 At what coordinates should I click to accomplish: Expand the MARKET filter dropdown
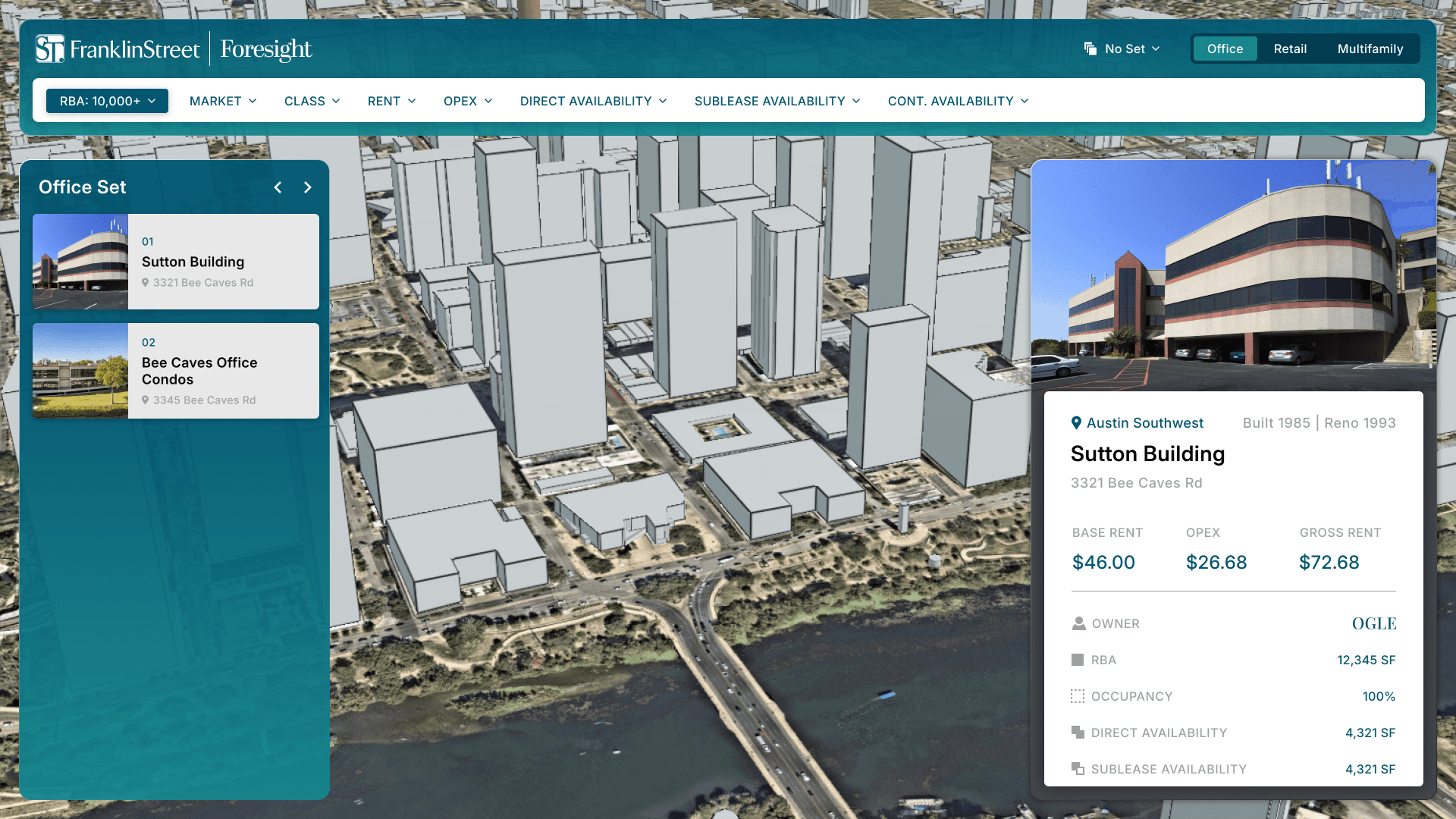click(223, 101)
